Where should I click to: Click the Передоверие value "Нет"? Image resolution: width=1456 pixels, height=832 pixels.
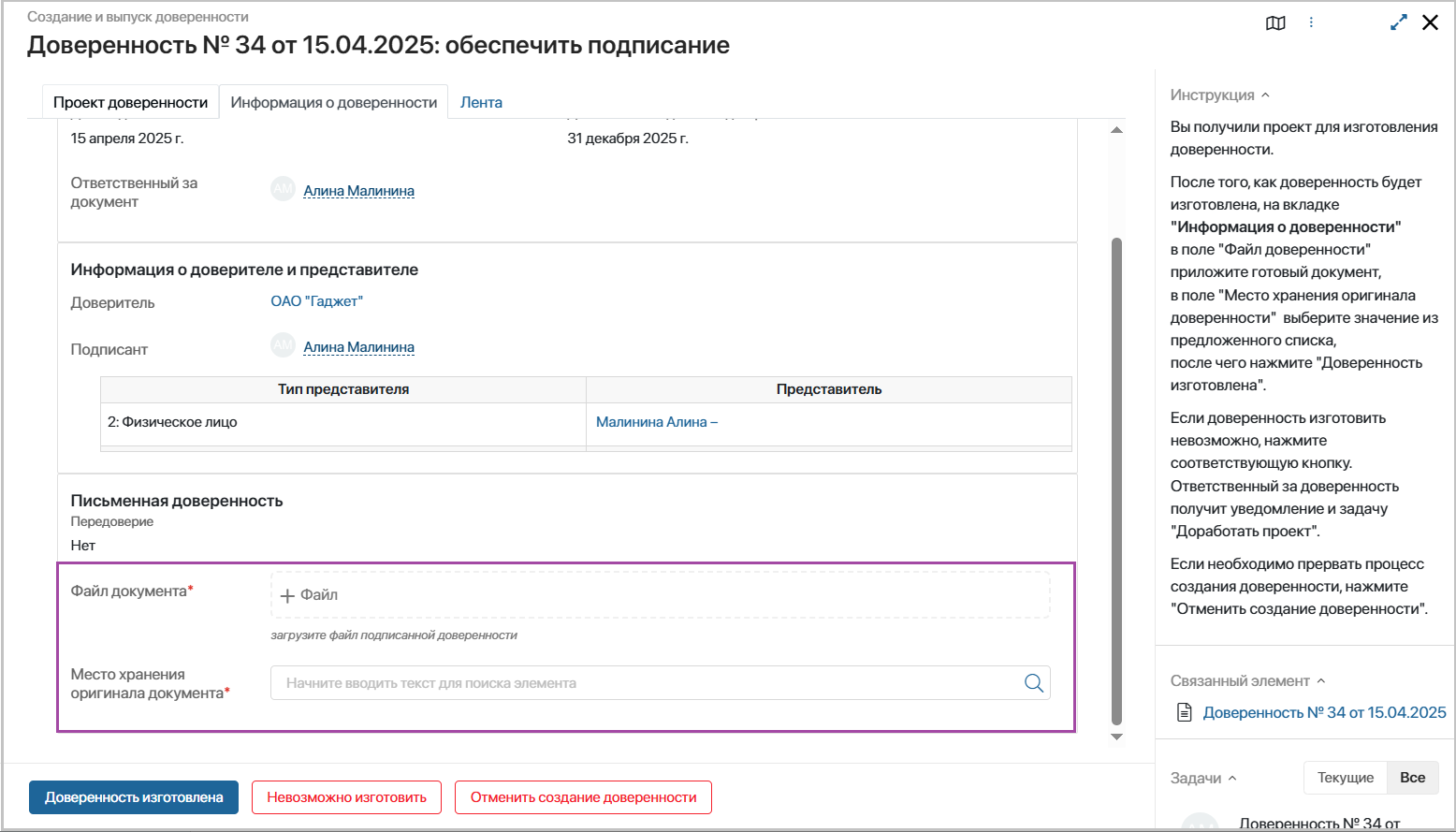(83, 546)
